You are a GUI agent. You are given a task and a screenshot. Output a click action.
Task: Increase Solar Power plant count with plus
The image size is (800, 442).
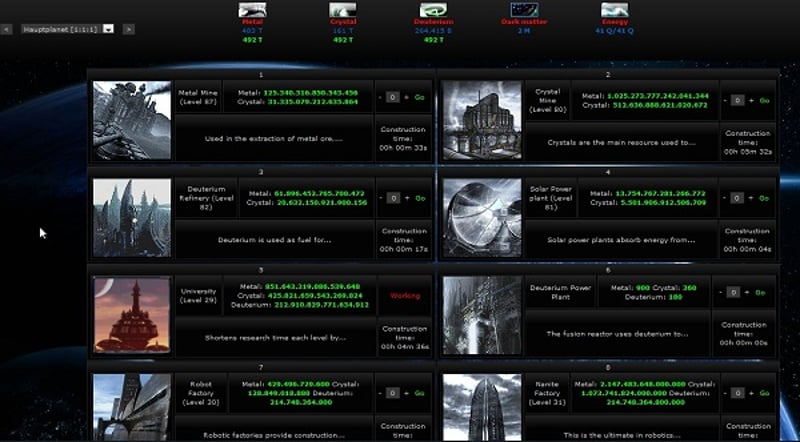coord(751,198)
